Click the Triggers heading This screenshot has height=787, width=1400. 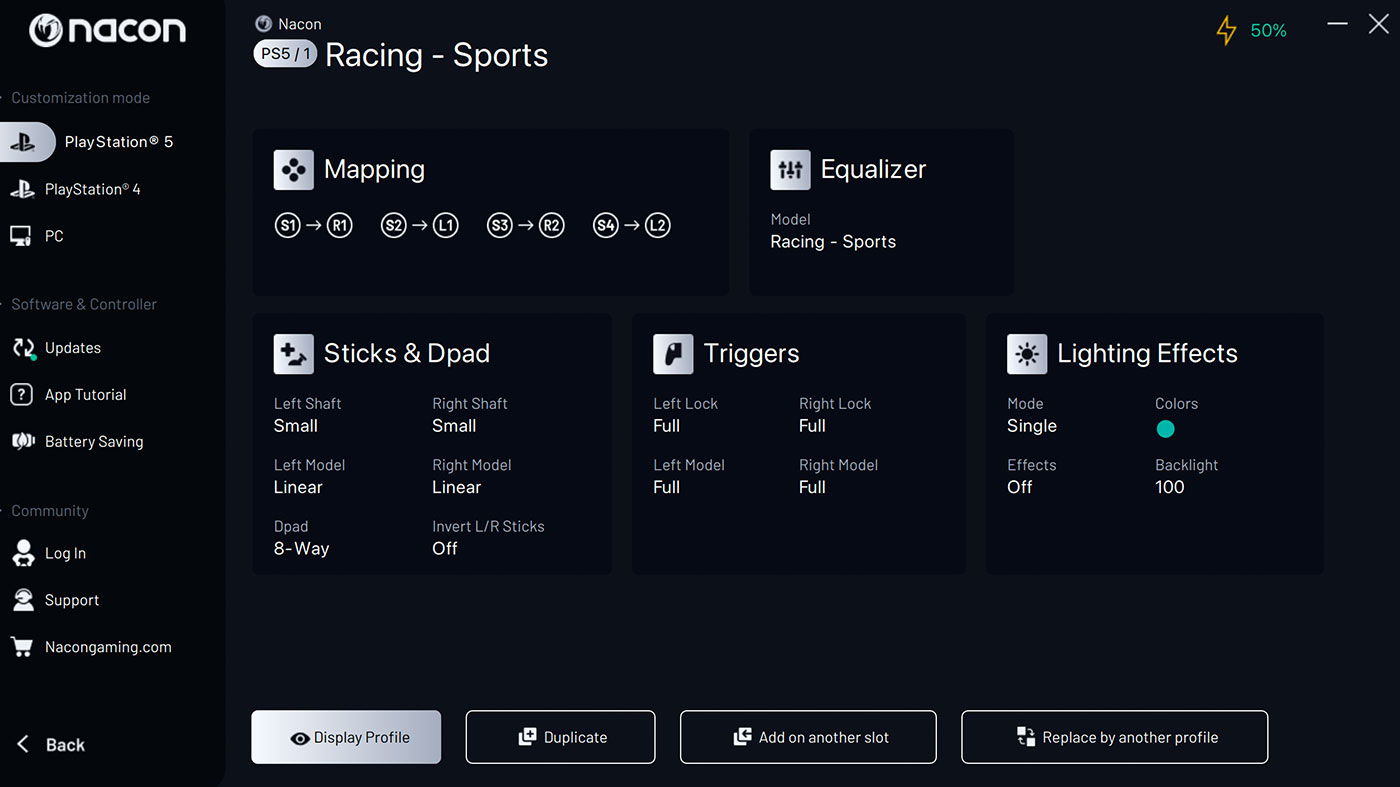point(751,354)
